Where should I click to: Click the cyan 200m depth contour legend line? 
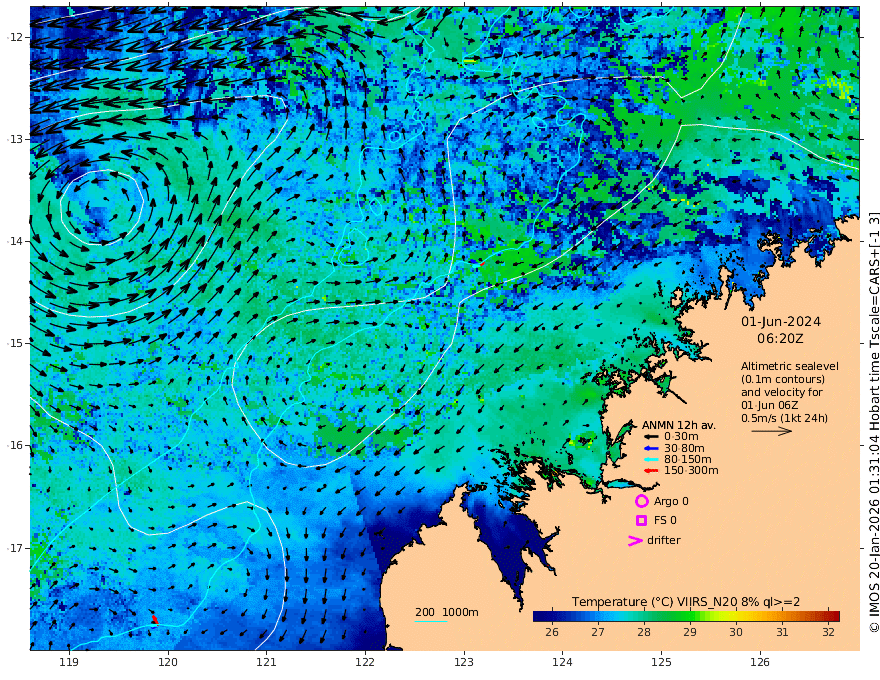pyautogui.click(x=431, y=621)
